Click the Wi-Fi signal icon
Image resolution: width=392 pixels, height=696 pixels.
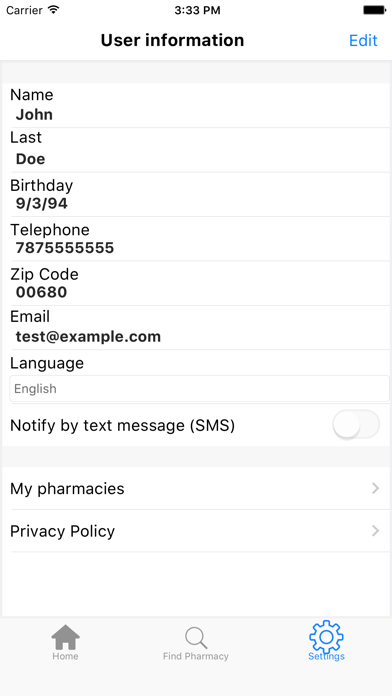point(54,10)
